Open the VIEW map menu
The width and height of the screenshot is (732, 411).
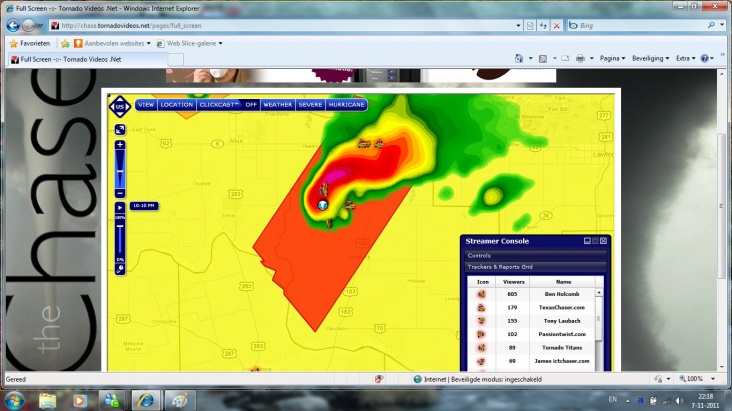click(x=146, y=105)
